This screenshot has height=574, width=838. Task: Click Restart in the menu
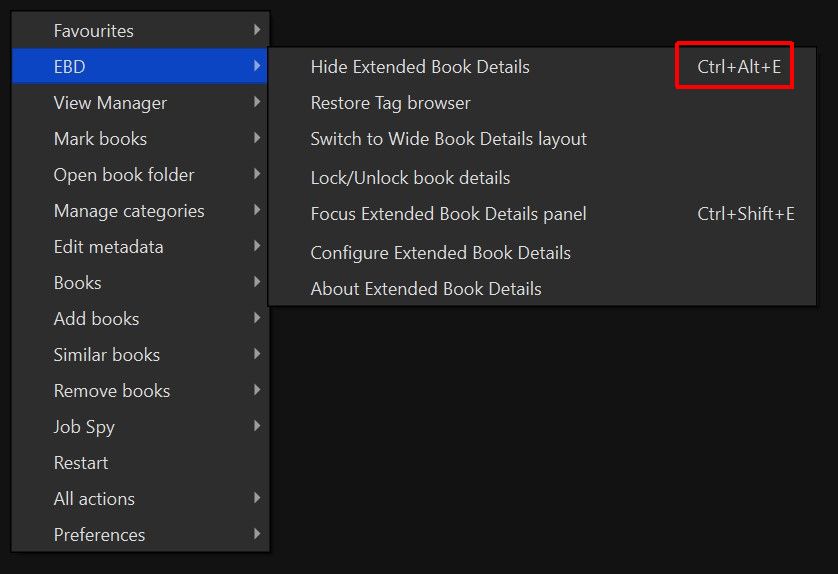tap(81, 463)
